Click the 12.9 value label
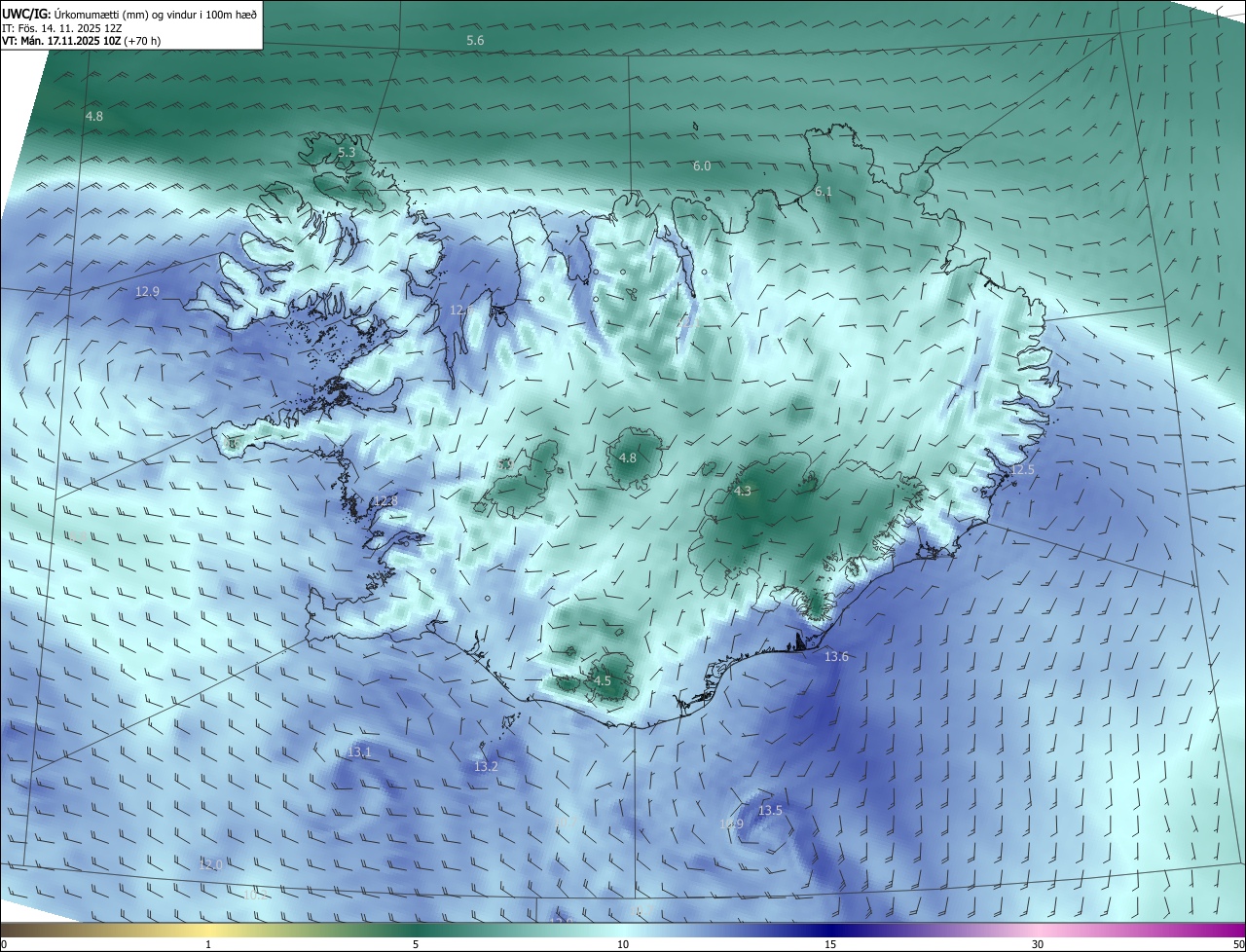This screenshot has width=1246, height=952. (x=147, y=291)
